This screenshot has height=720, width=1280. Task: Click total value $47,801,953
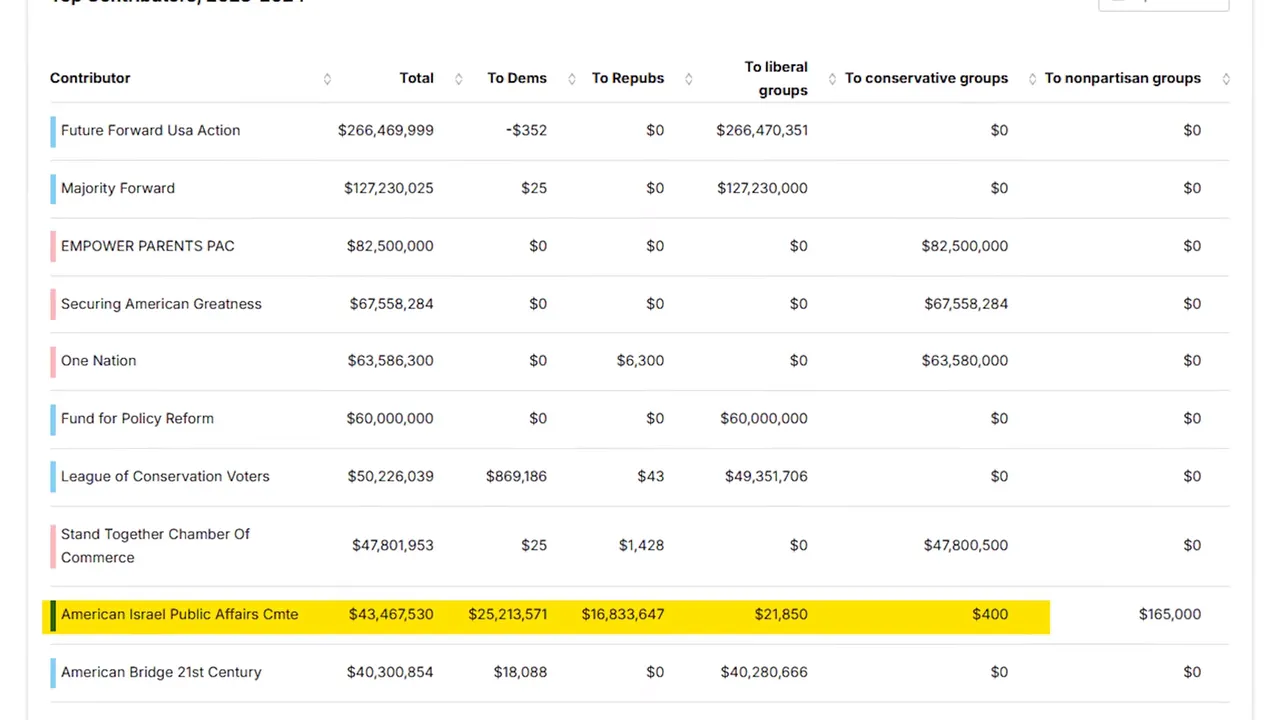tap(393, 545)
